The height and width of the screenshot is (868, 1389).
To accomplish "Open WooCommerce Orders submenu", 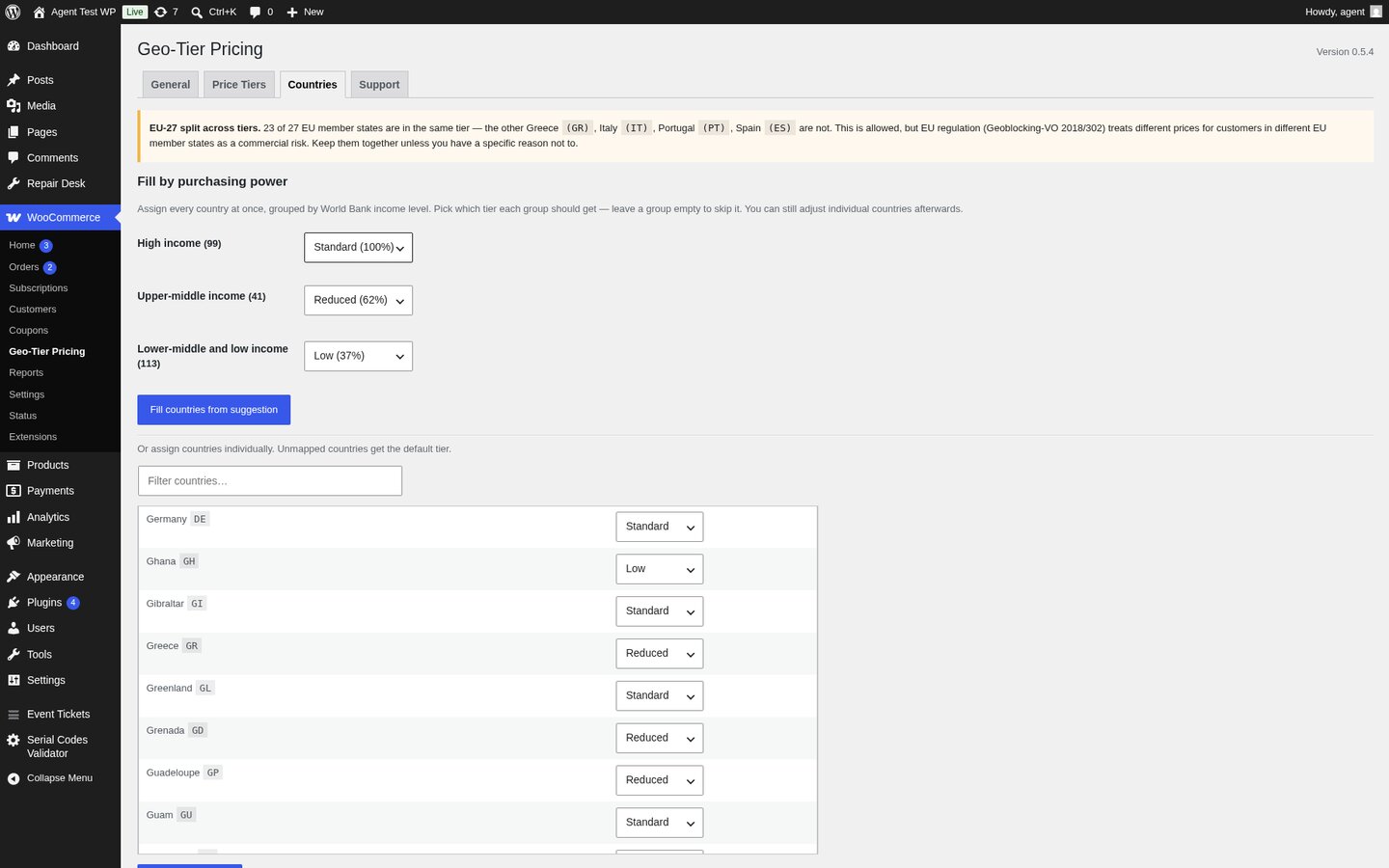I will click(x=24, y=267).
